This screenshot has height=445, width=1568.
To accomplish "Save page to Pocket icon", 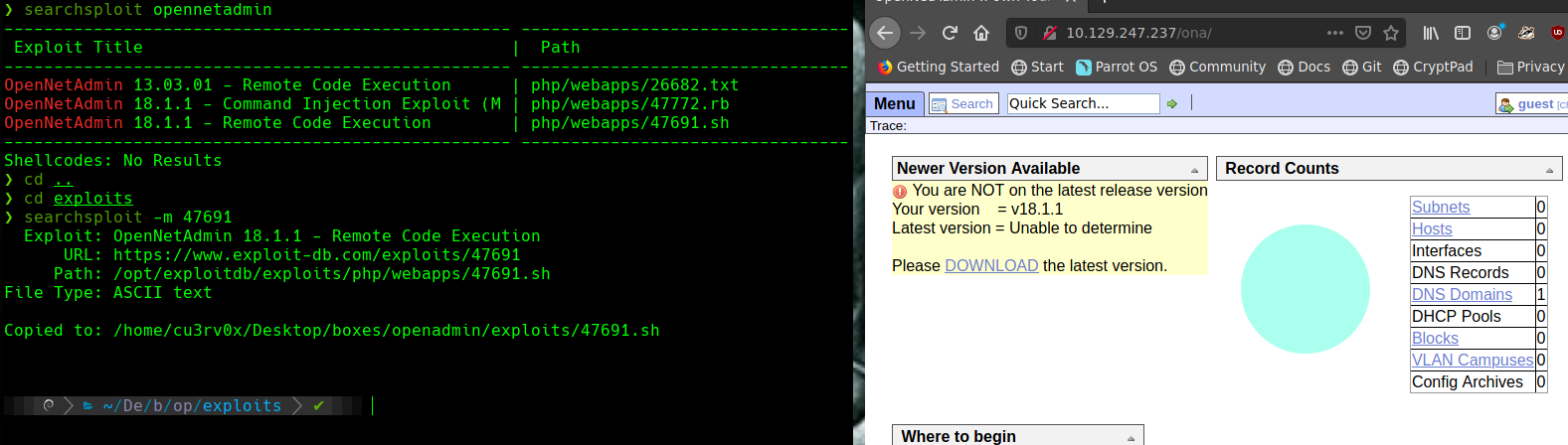I will click(x=1363, y=33).
